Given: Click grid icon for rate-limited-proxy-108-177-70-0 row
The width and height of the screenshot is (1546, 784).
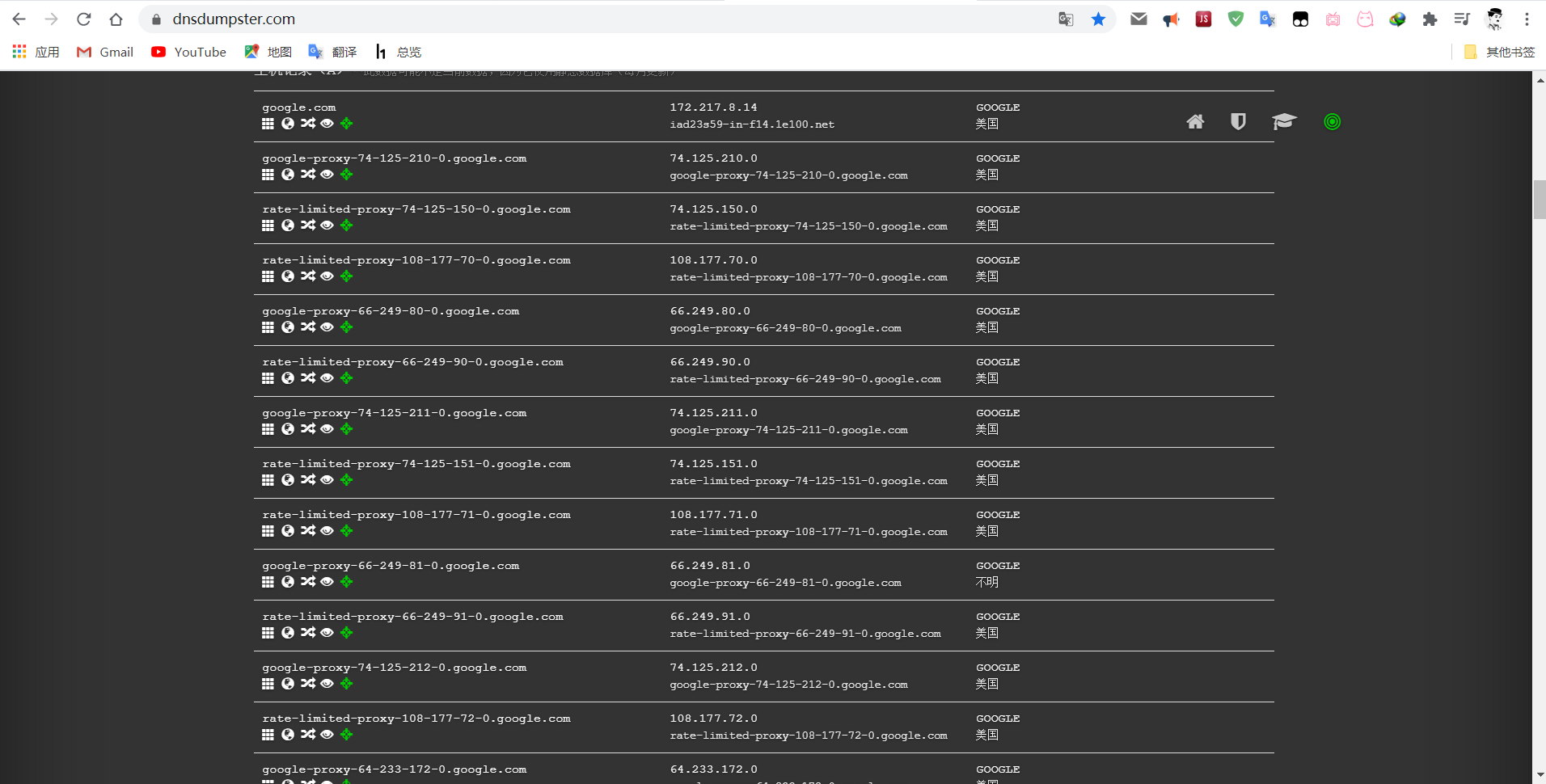Looking at the screenshot, I should tap(268, 276).
